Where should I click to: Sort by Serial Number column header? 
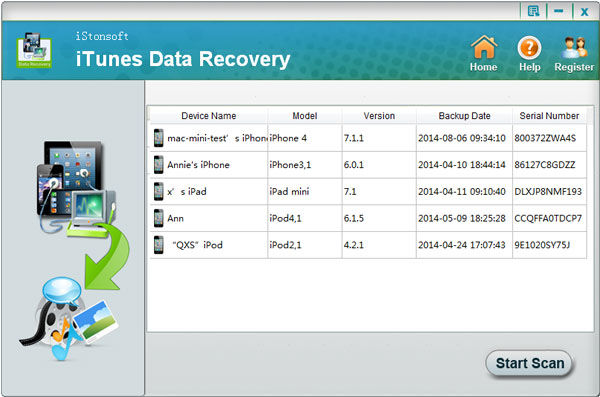[x=549, y=116]
